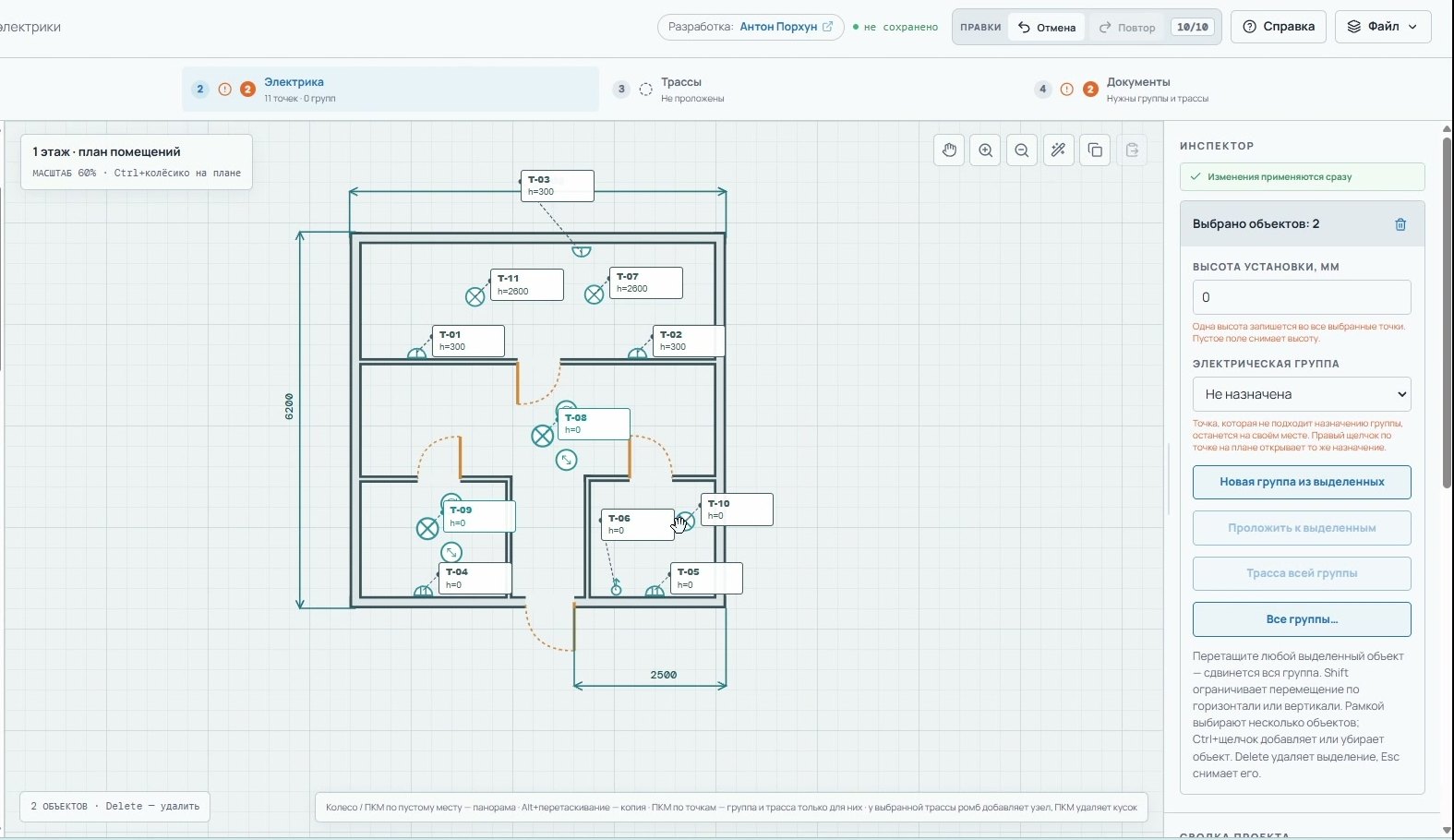1454x840 pixels.
Task: Delete selected objects via trash icon
Action: click(1400, 224)
